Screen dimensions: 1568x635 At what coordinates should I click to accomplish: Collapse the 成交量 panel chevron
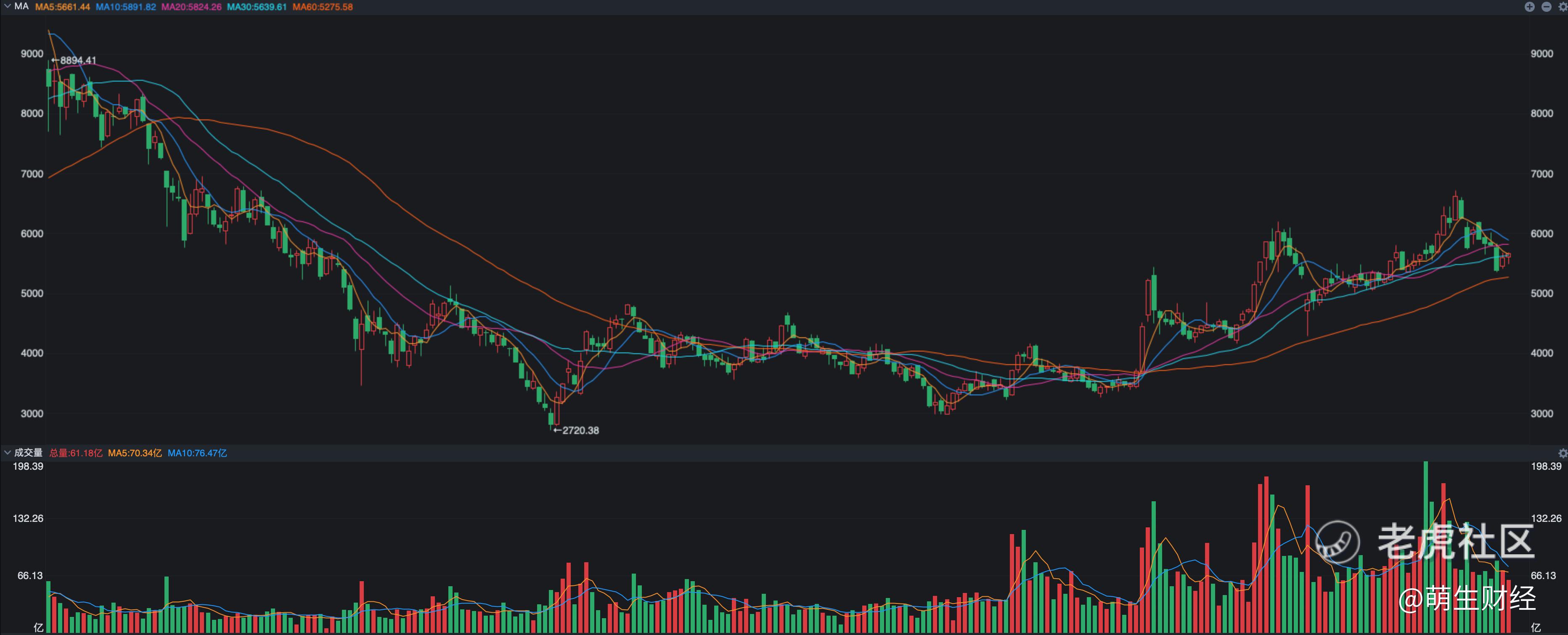pyautogui.click(x=7, y=452)
